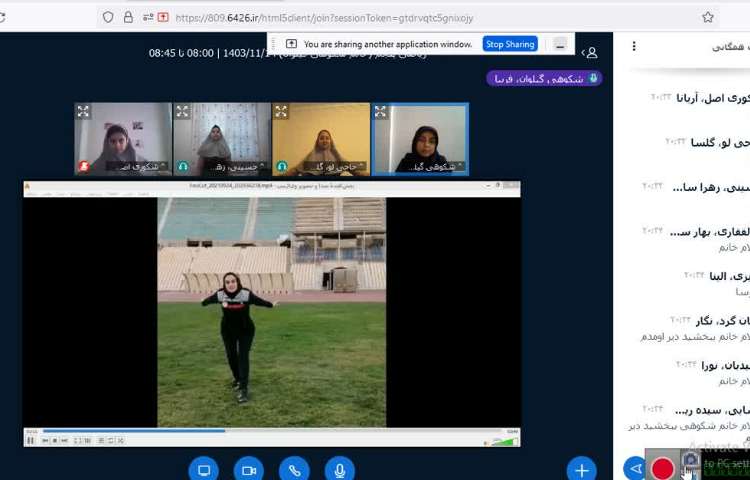
Task: Select the second webcam video thumbnail
Action: click(222, 139)
